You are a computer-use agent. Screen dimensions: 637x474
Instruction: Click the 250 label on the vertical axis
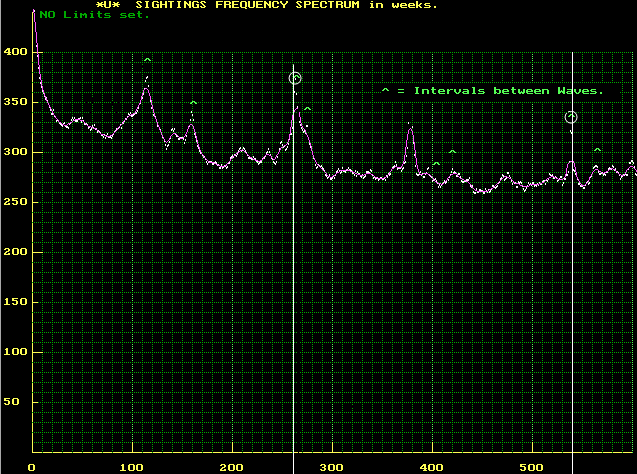click(x=14, y=202)
